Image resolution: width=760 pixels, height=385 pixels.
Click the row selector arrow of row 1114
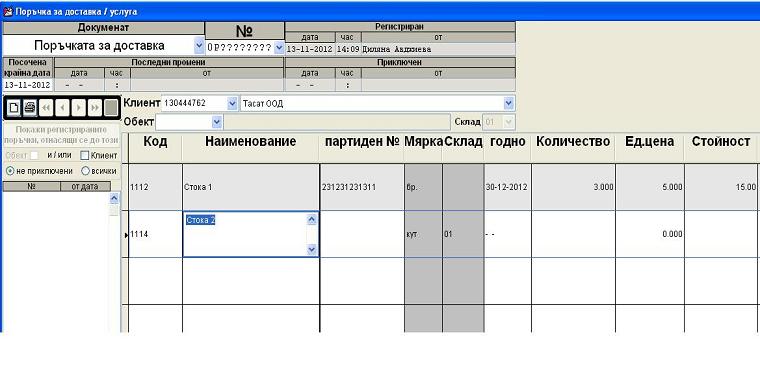[x=126, y=235]
